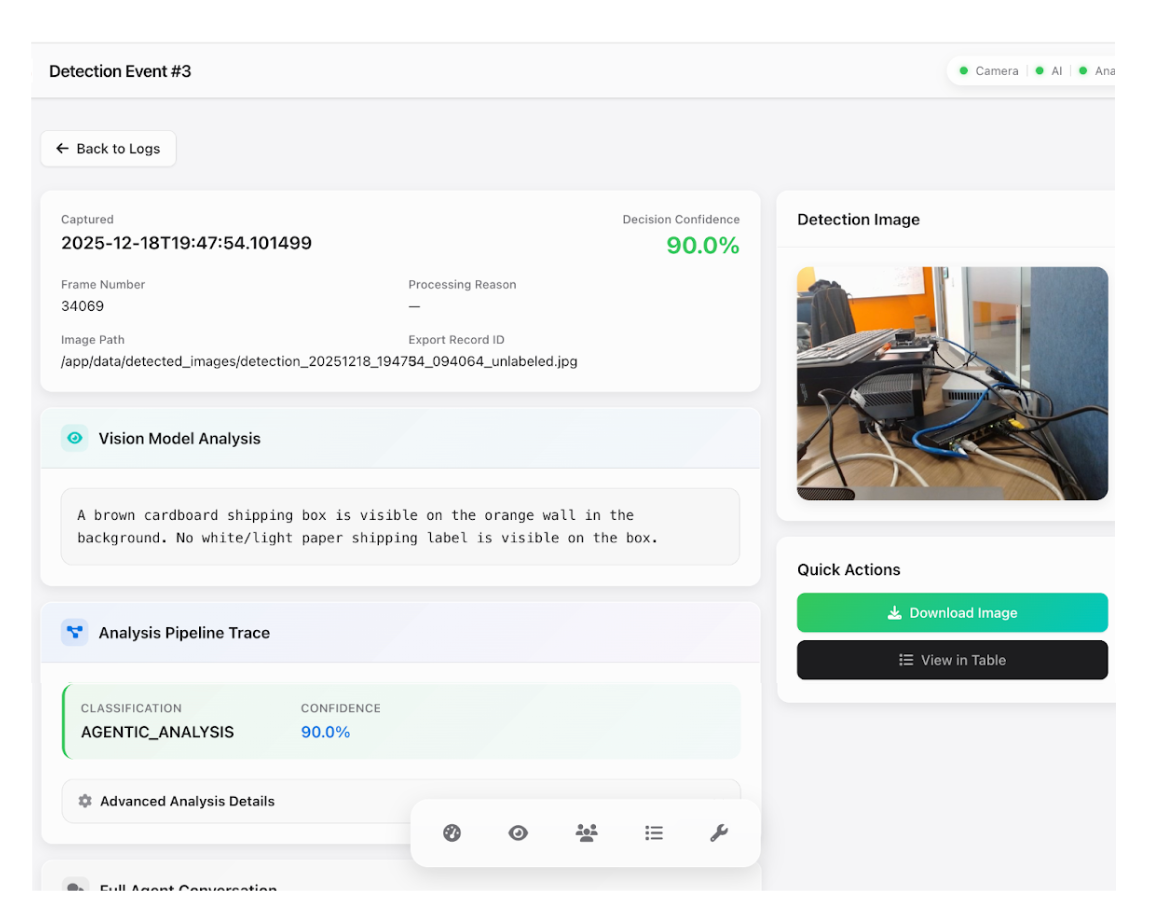Open the people group icon in floating nav
The height and width of the screenshot is (912, 1159).
tap(586, 832)
